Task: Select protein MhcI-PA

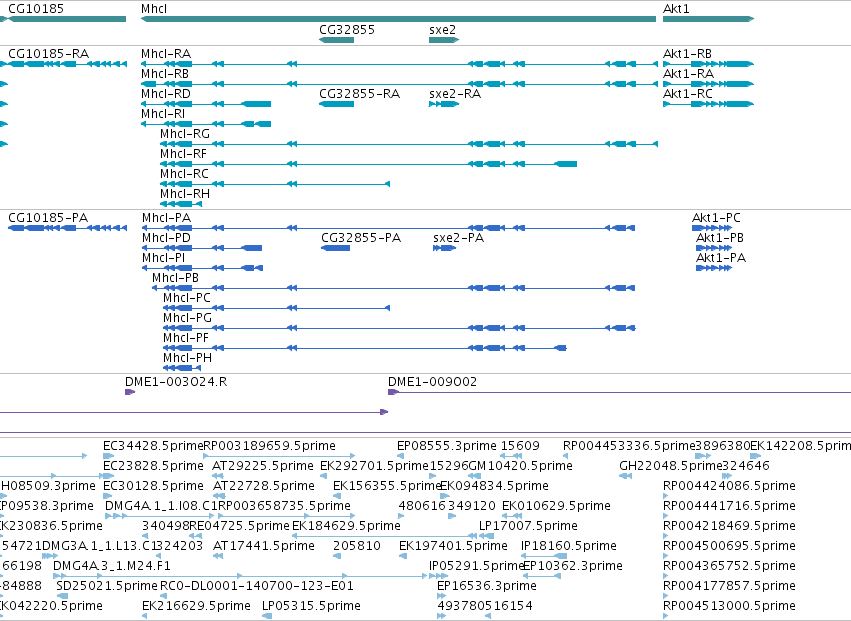Action: [389, 228]
